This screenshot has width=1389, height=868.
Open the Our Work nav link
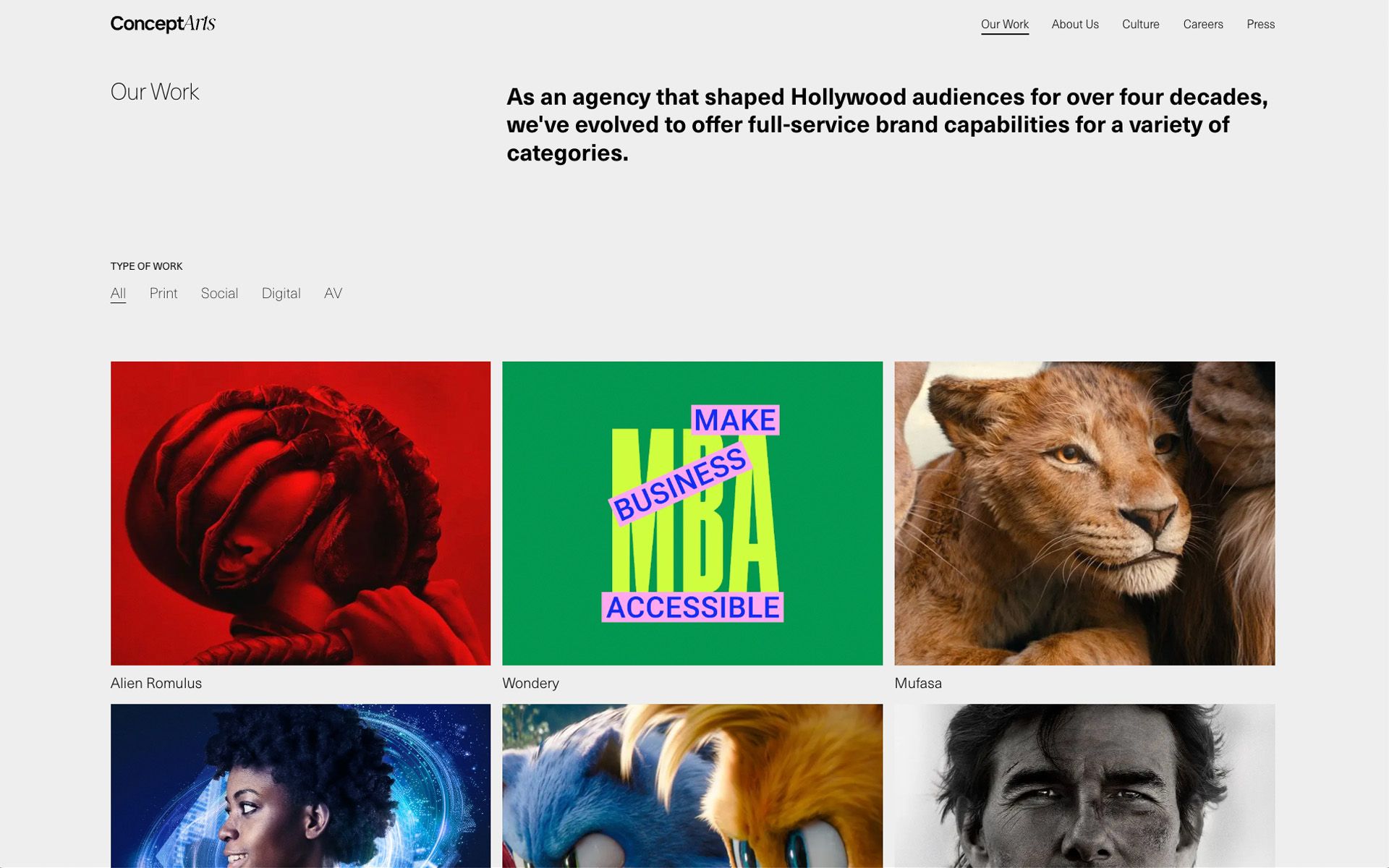[1004, 25]
